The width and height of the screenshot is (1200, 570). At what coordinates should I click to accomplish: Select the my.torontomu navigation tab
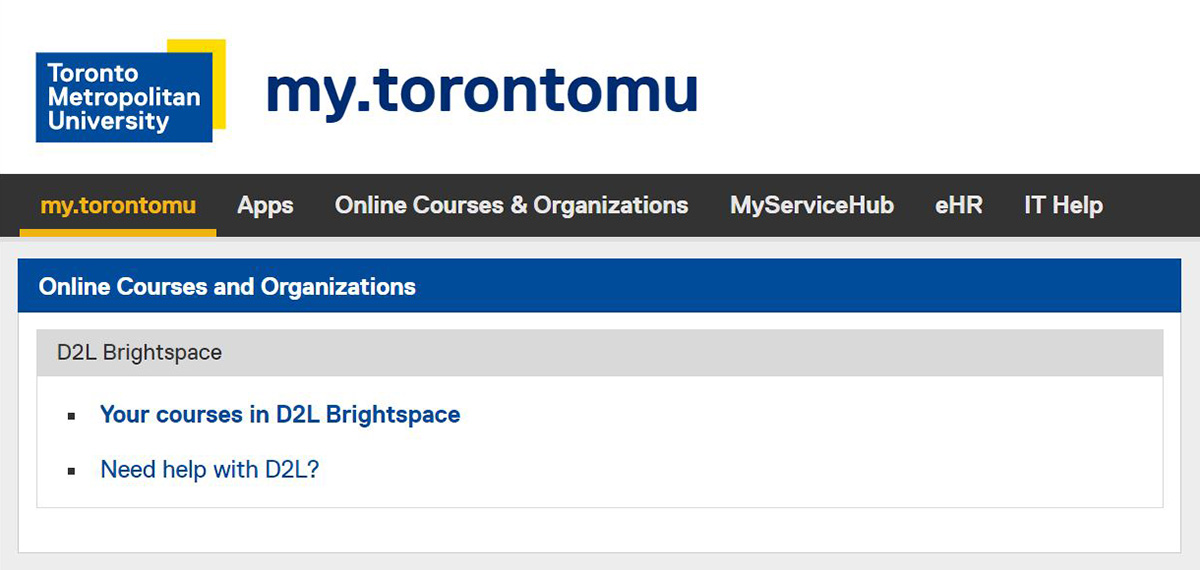pyautogui.click(x=118, y=206)
